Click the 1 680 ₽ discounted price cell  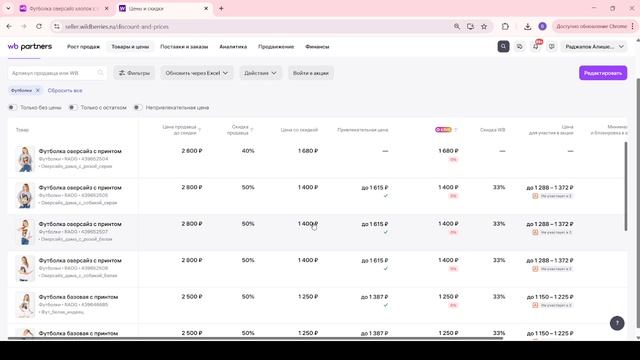(x=308, y=151)
